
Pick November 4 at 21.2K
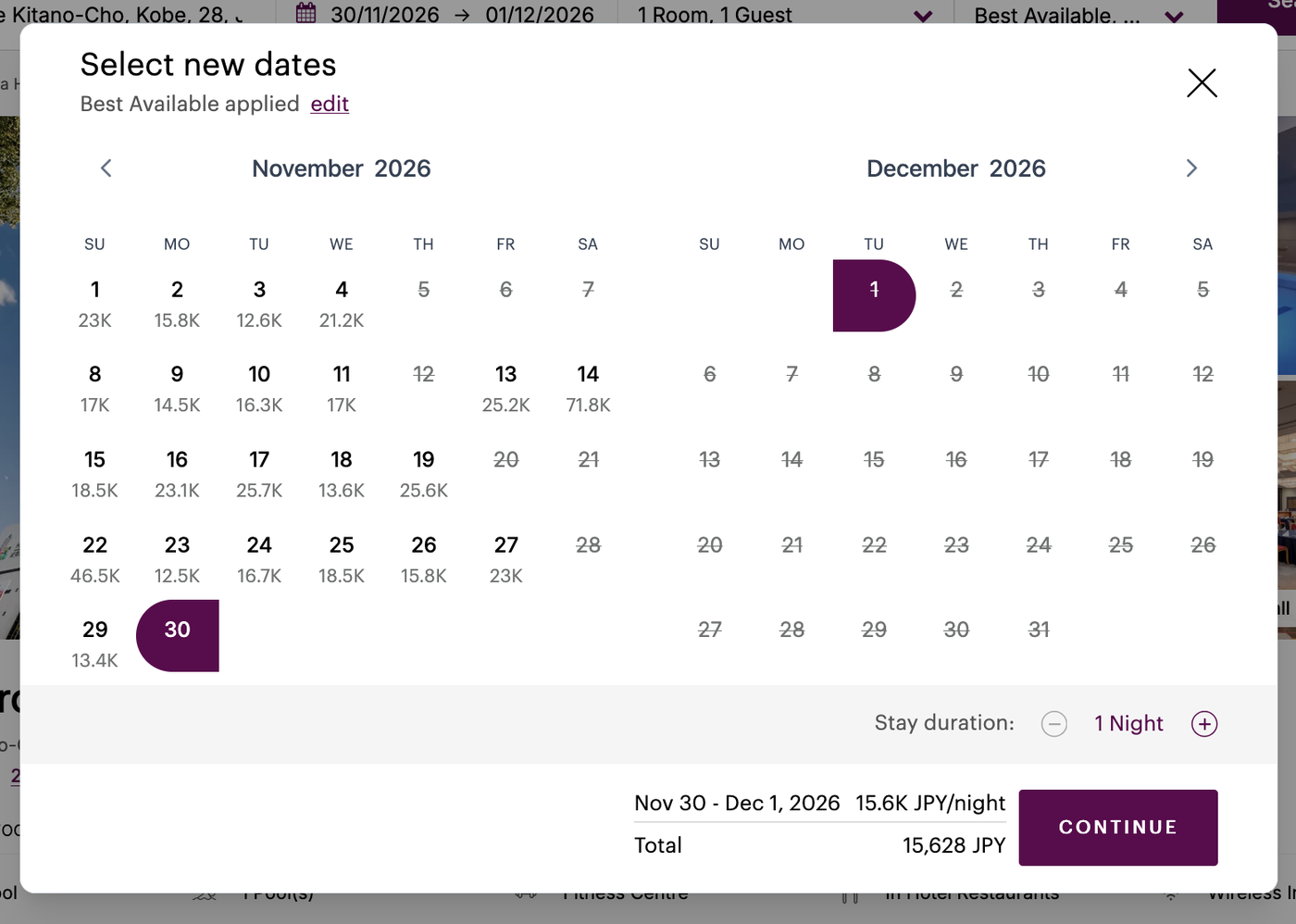342,304
